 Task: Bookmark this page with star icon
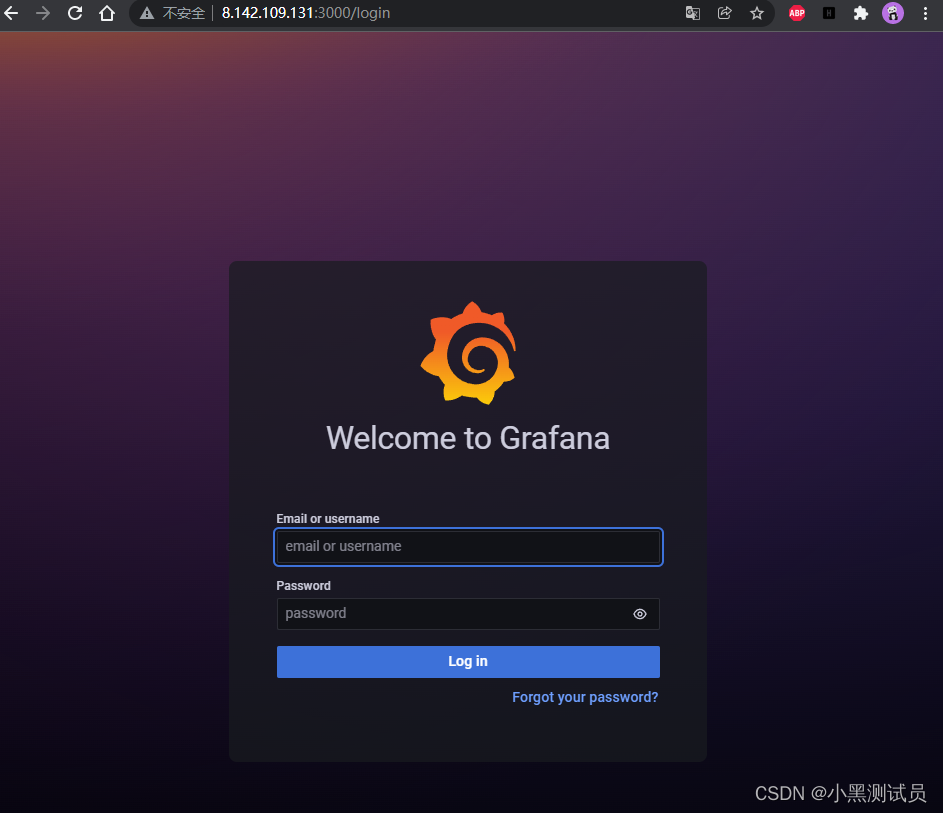tap(757, 13)
